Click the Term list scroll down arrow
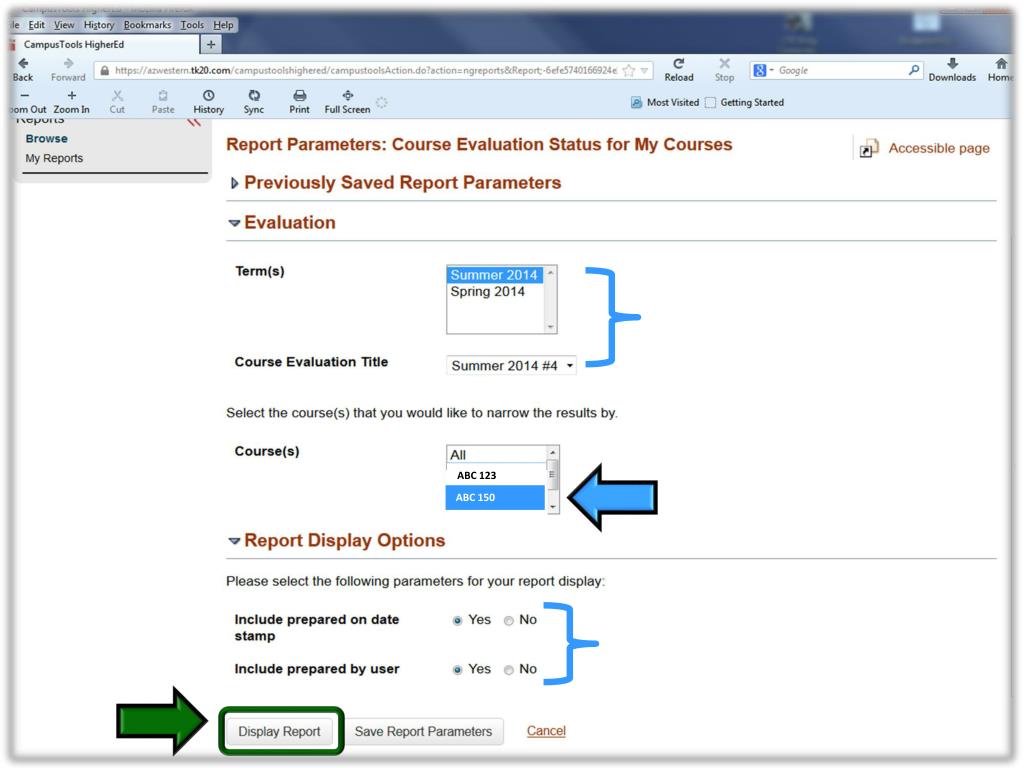Screen dimensions: 1024x768 [x=551, y=327]
